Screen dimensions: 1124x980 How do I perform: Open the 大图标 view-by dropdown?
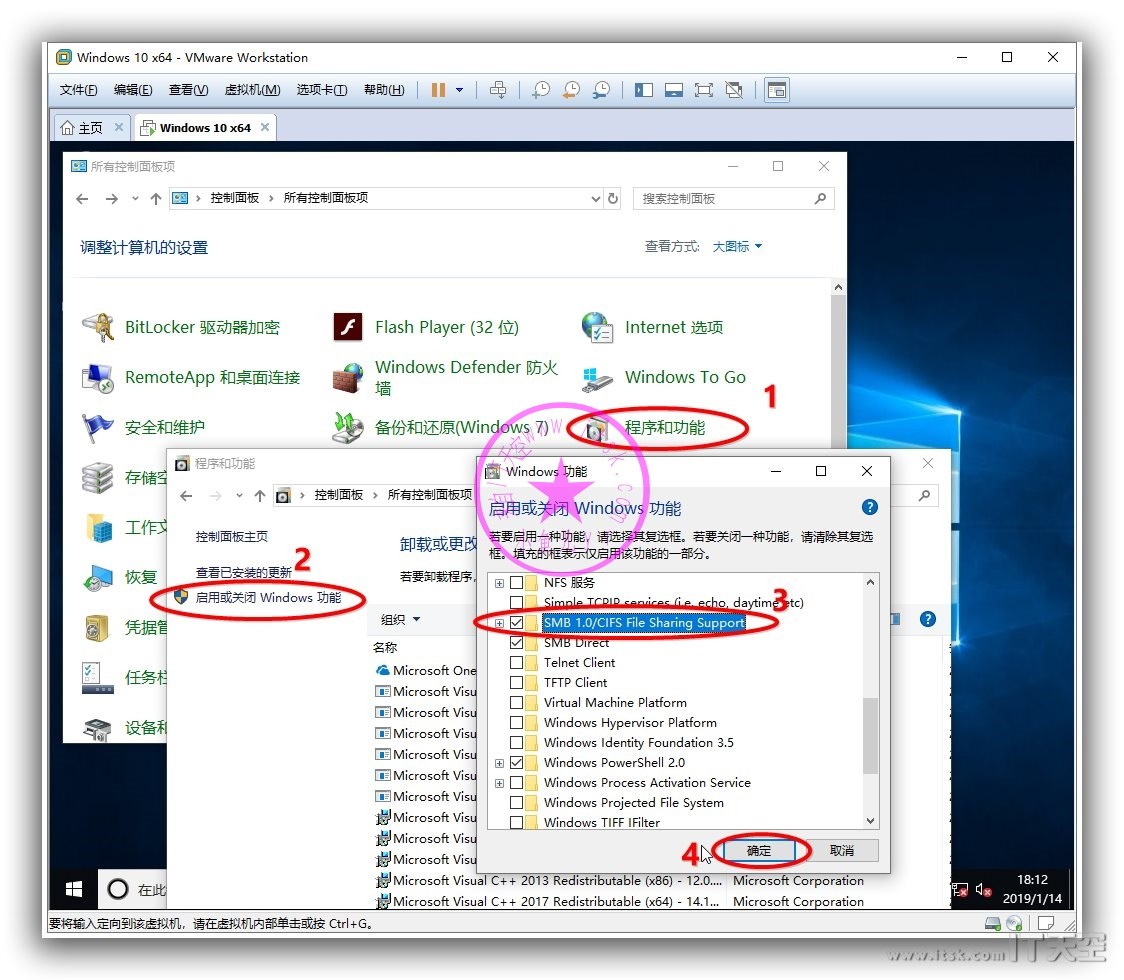pyautogui.click(x=737, y=247)
